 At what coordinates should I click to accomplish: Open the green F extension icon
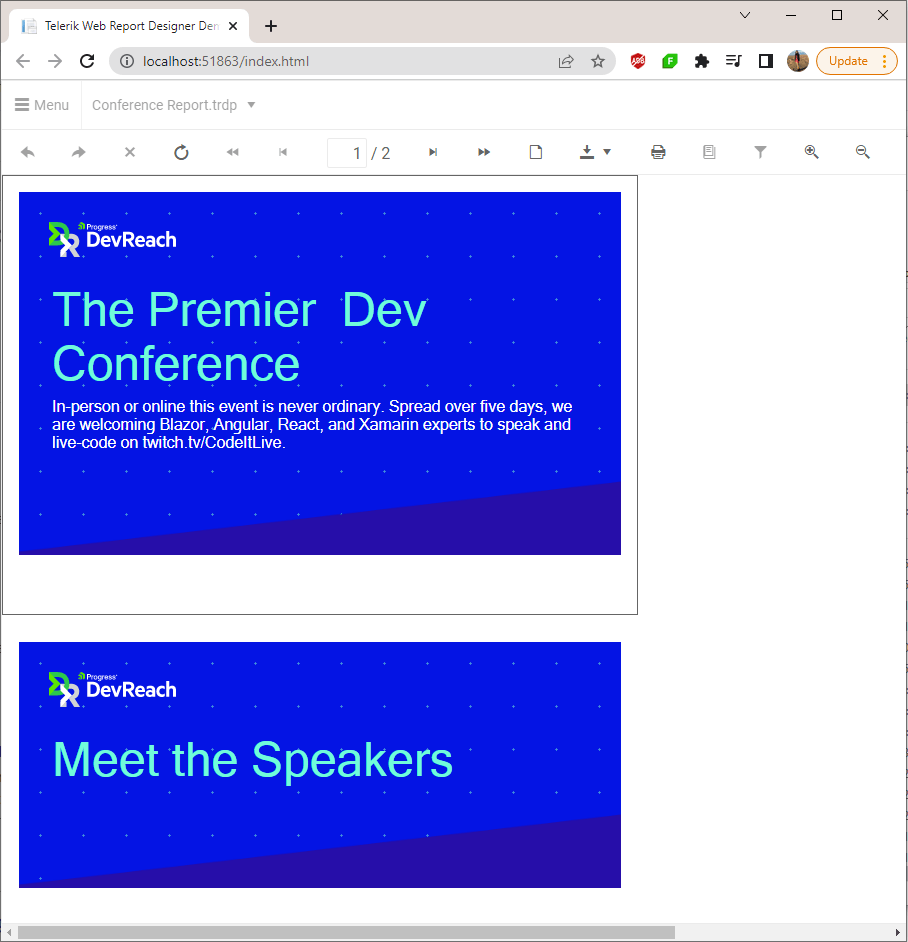[670, 61]
